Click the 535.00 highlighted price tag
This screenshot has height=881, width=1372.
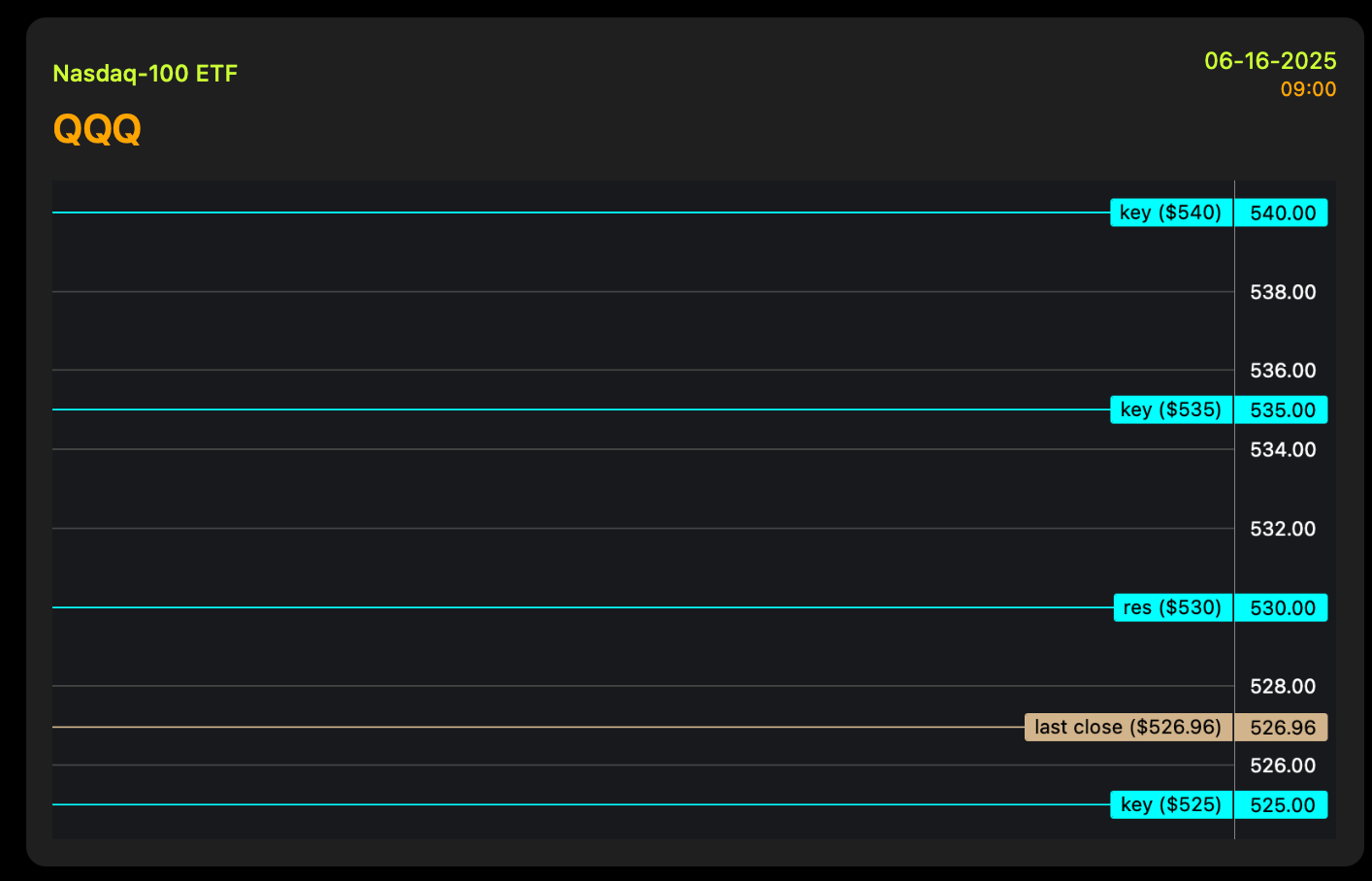(1282, 409)
